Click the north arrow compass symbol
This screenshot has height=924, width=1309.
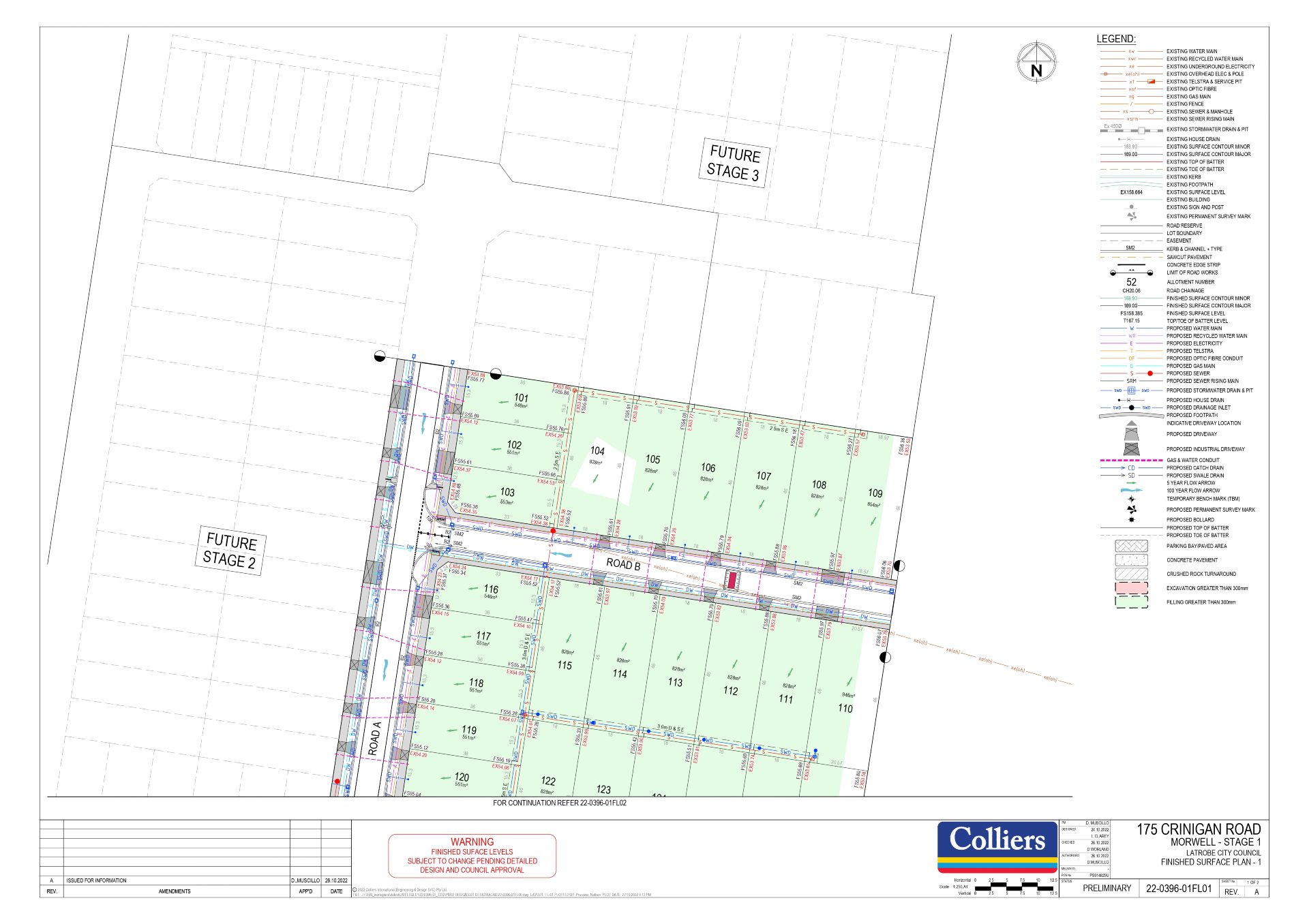pos(1036,63)
